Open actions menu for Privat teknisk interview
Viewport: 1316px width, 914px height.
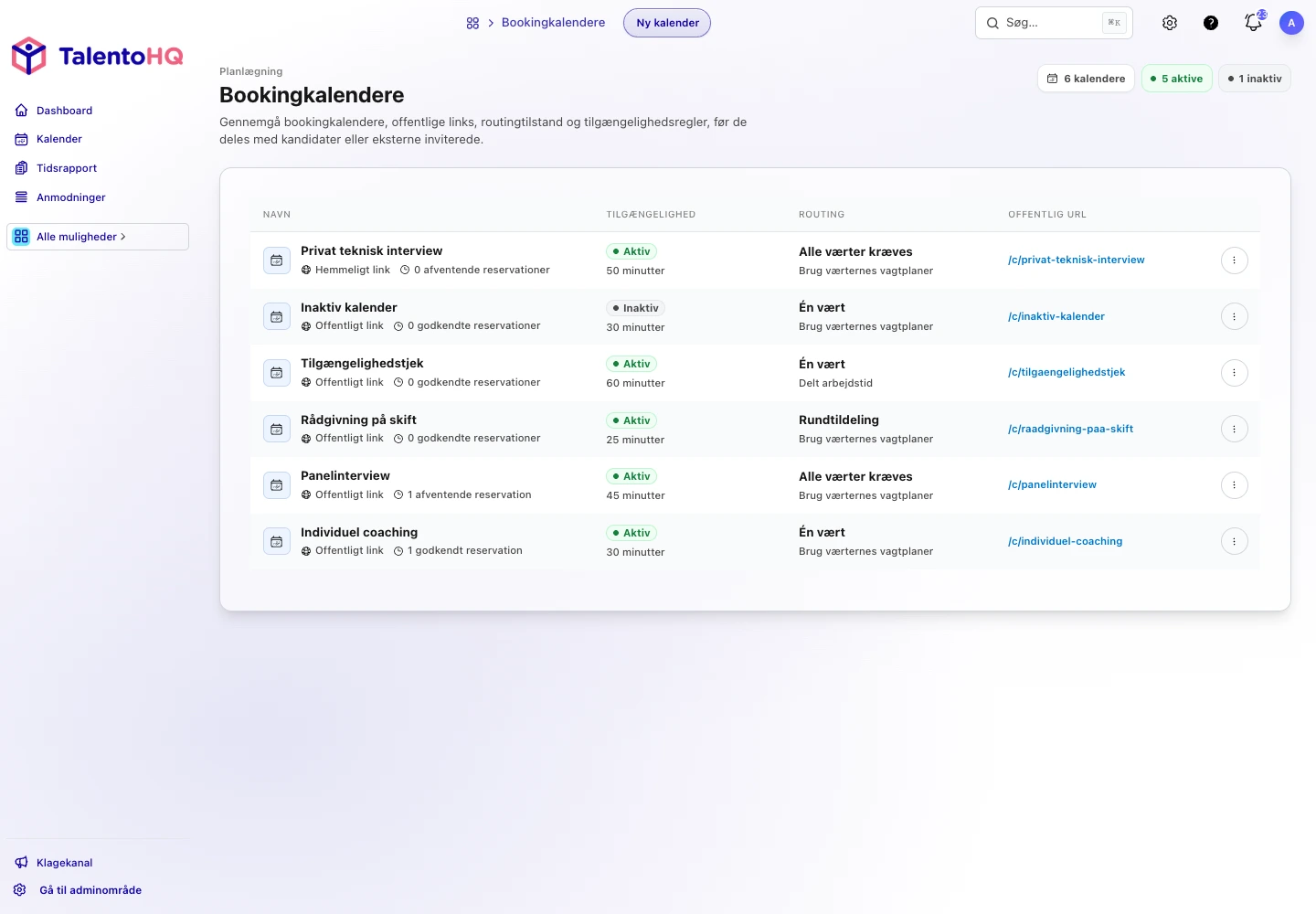pyautogui.click(x=1234, y=260)
